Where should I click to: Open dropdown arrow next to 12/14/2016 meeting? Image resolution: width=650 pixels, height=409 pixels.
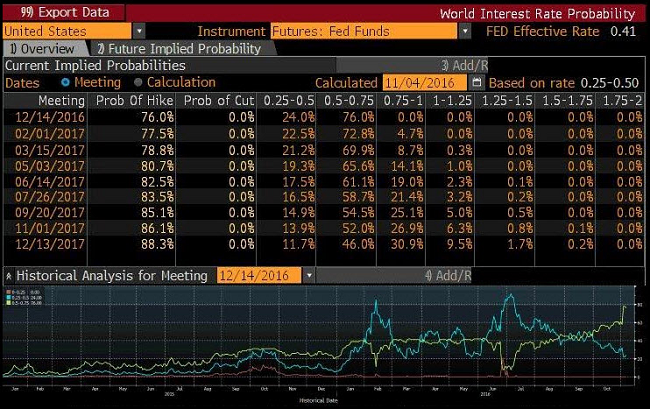(308, 275)
